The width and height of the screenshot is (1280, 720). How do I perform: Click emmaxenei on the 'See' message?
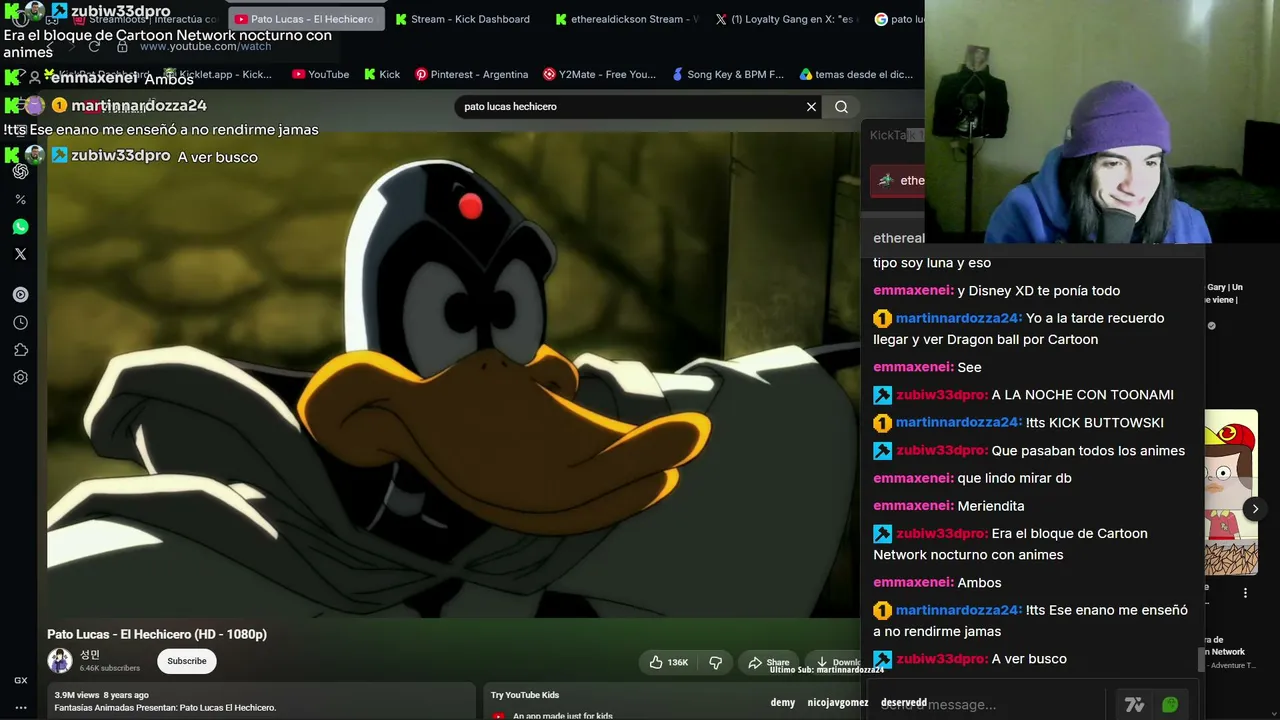(913, 367)
